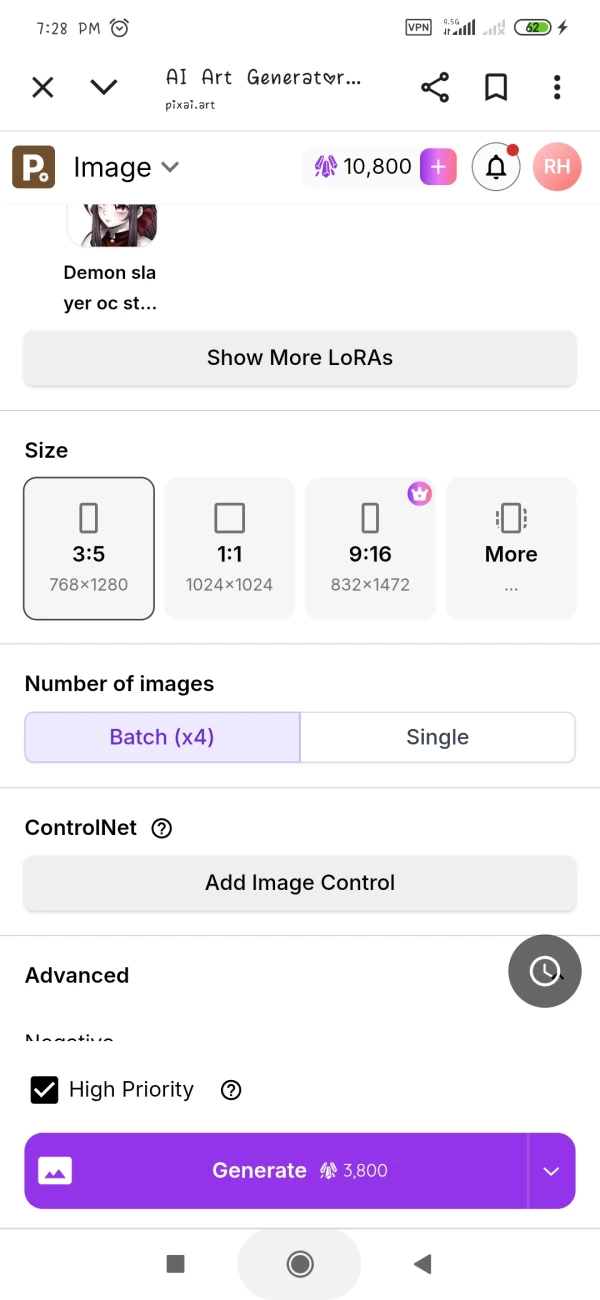Open the three-dot browser menu
600x1300 pixels.
(x=557, y=87)
